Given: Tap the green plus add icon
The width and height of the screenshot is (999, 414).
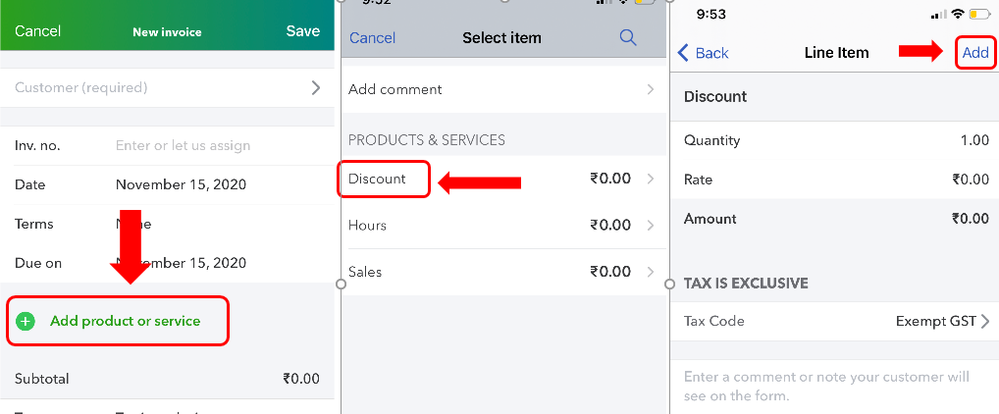Looking at the screenshot, I should [26, 321].
